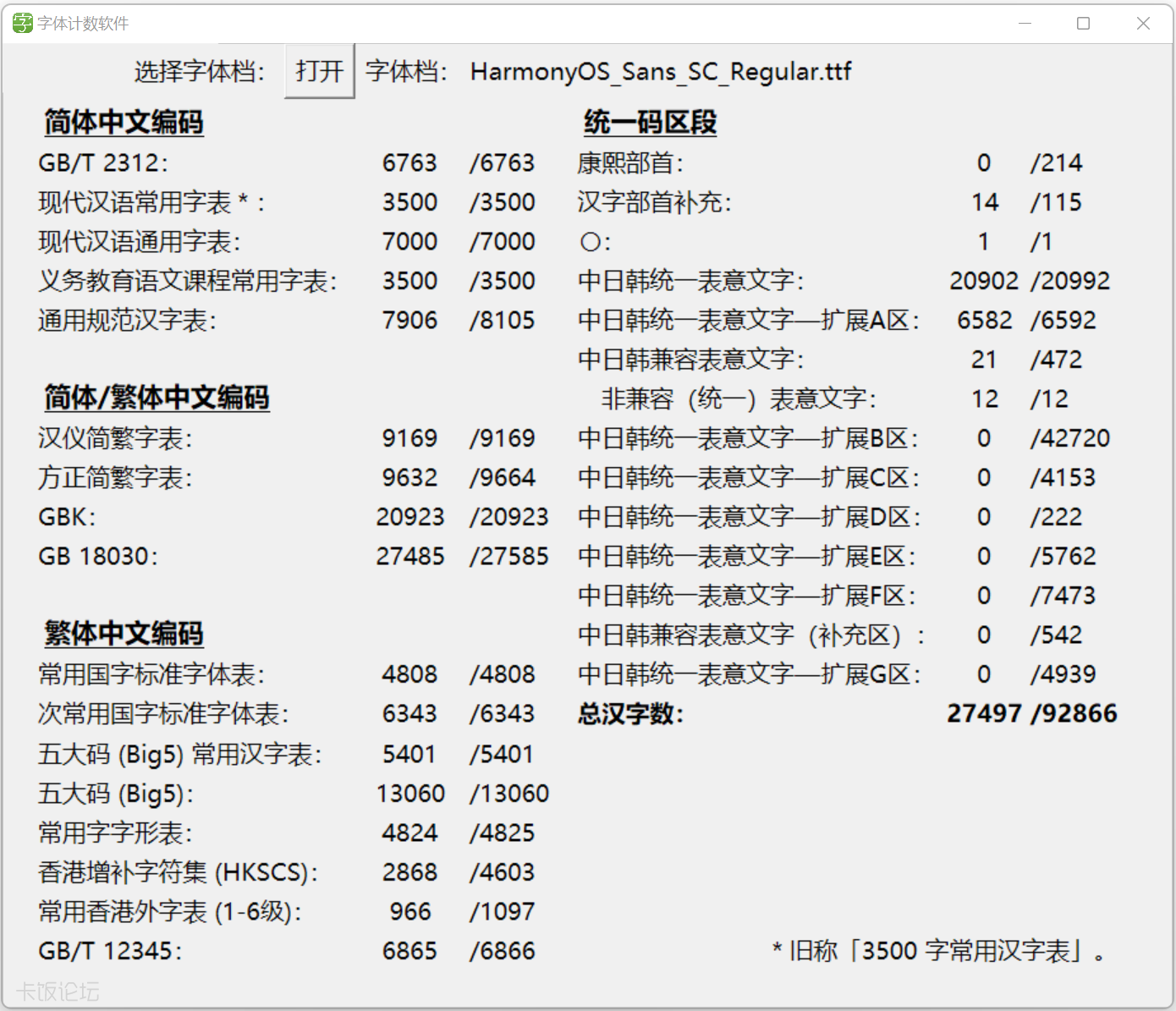Click the 扩展G区 row label

pyautogui.click(x=750, y=674)
